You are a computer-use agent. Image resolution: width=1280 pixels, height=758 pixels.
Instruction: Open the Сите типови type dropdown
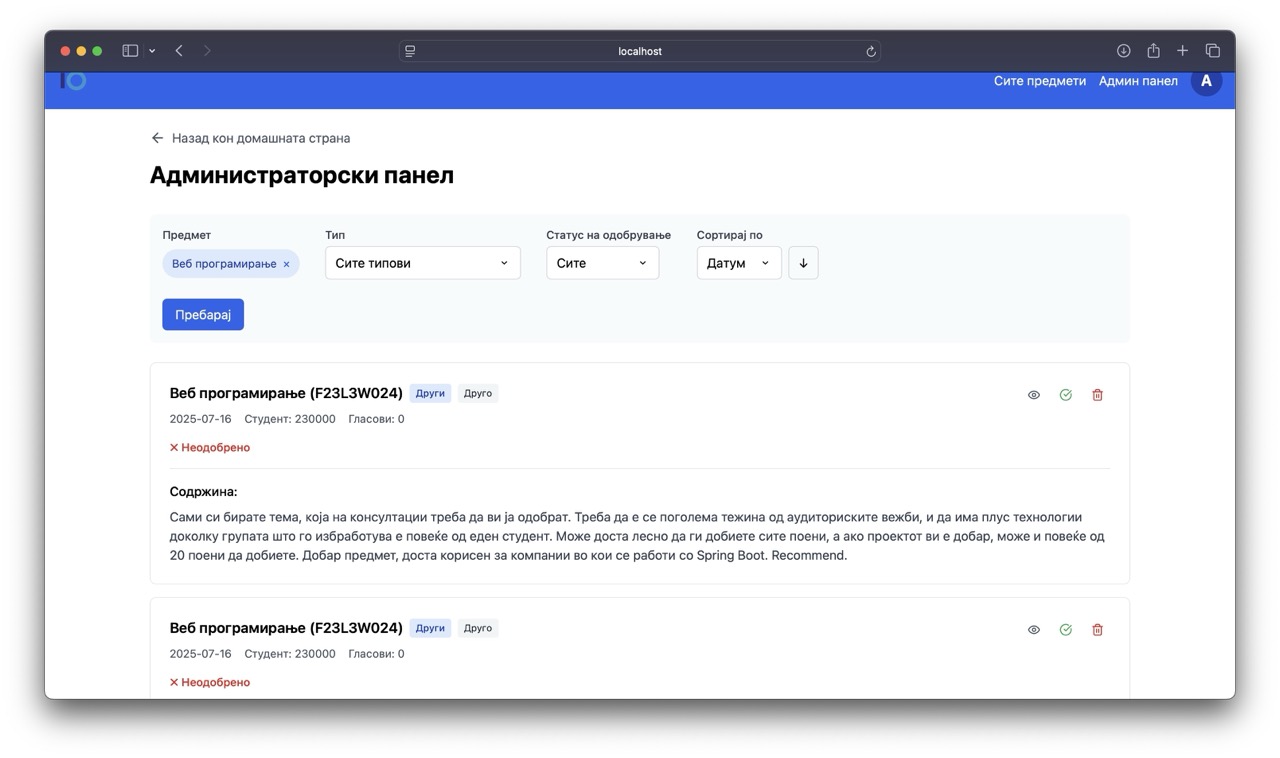[422, 263]
